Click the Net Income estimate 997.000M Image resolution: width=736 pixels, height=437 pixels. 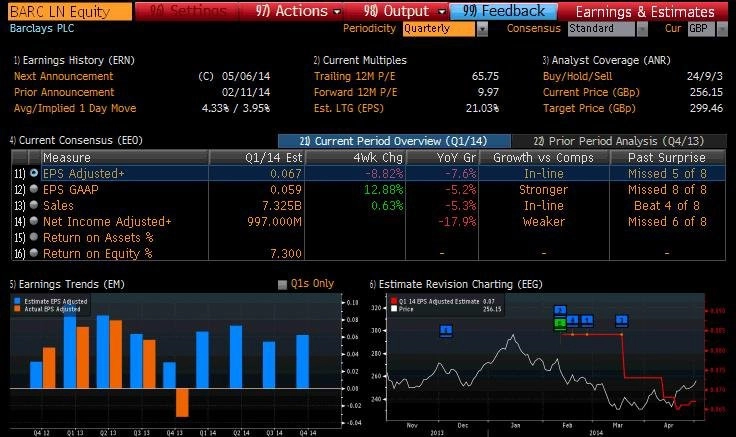point(275,222)
